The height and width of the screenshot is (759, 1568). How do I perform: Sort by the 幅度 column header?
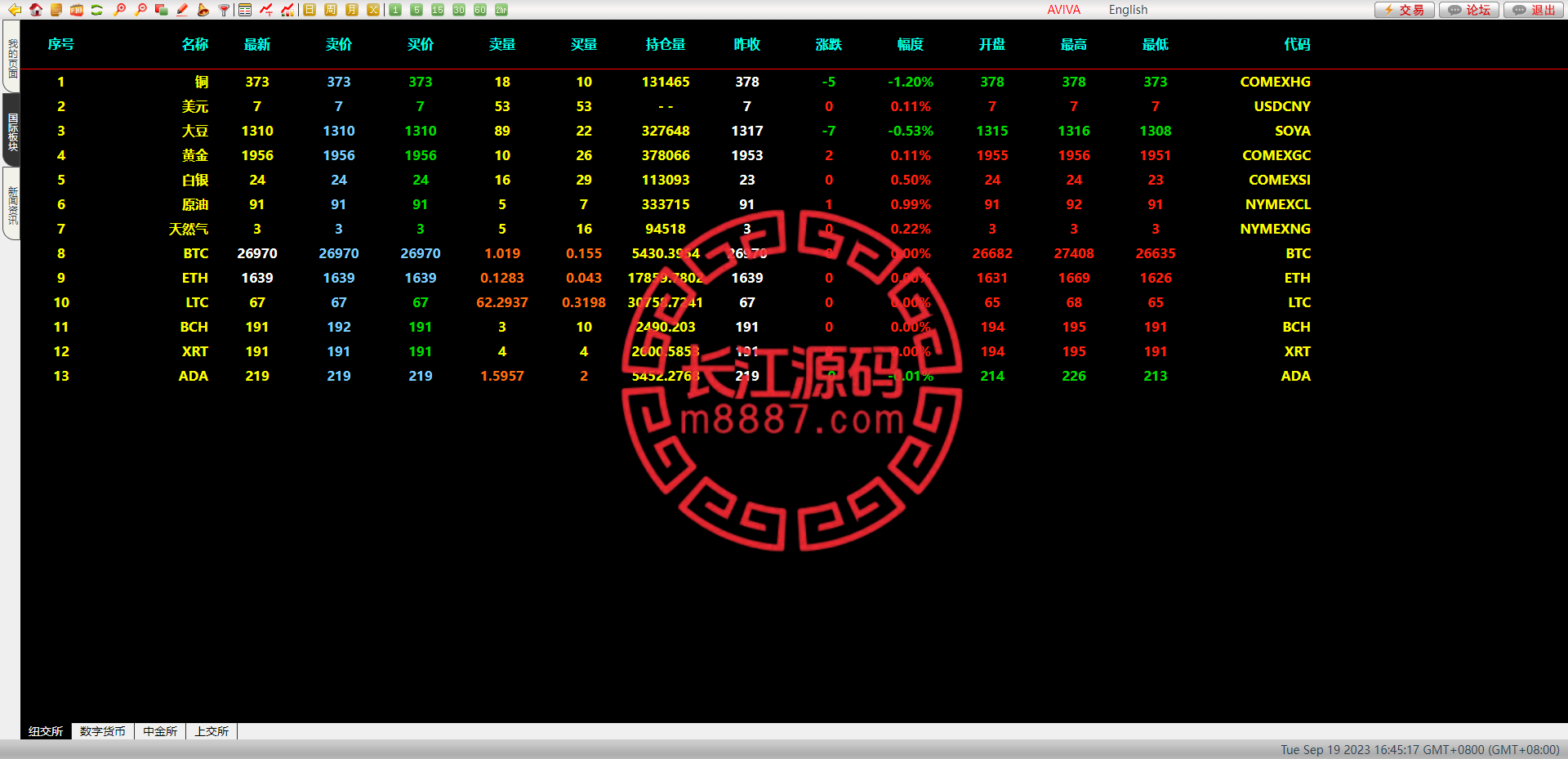point(911,44)
